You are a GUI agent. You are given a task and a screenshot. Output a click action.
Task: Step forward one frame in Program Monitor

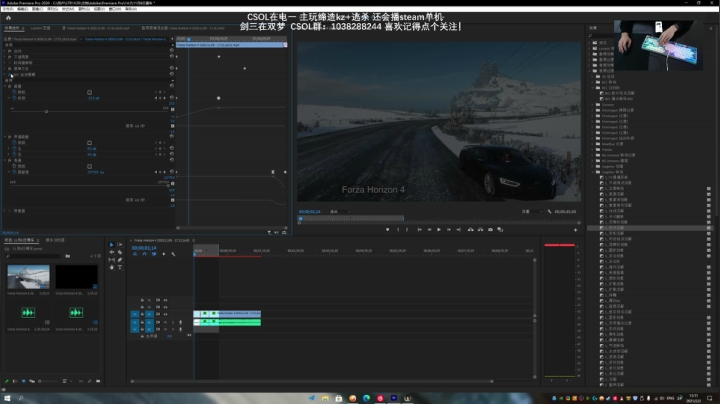449,230
